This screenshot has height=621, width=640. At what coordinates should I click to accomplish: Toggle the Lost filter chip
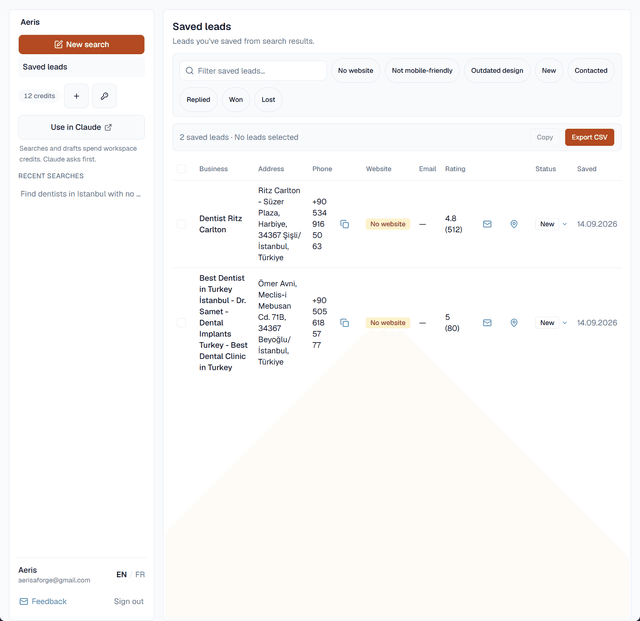(x=268, y=100)
